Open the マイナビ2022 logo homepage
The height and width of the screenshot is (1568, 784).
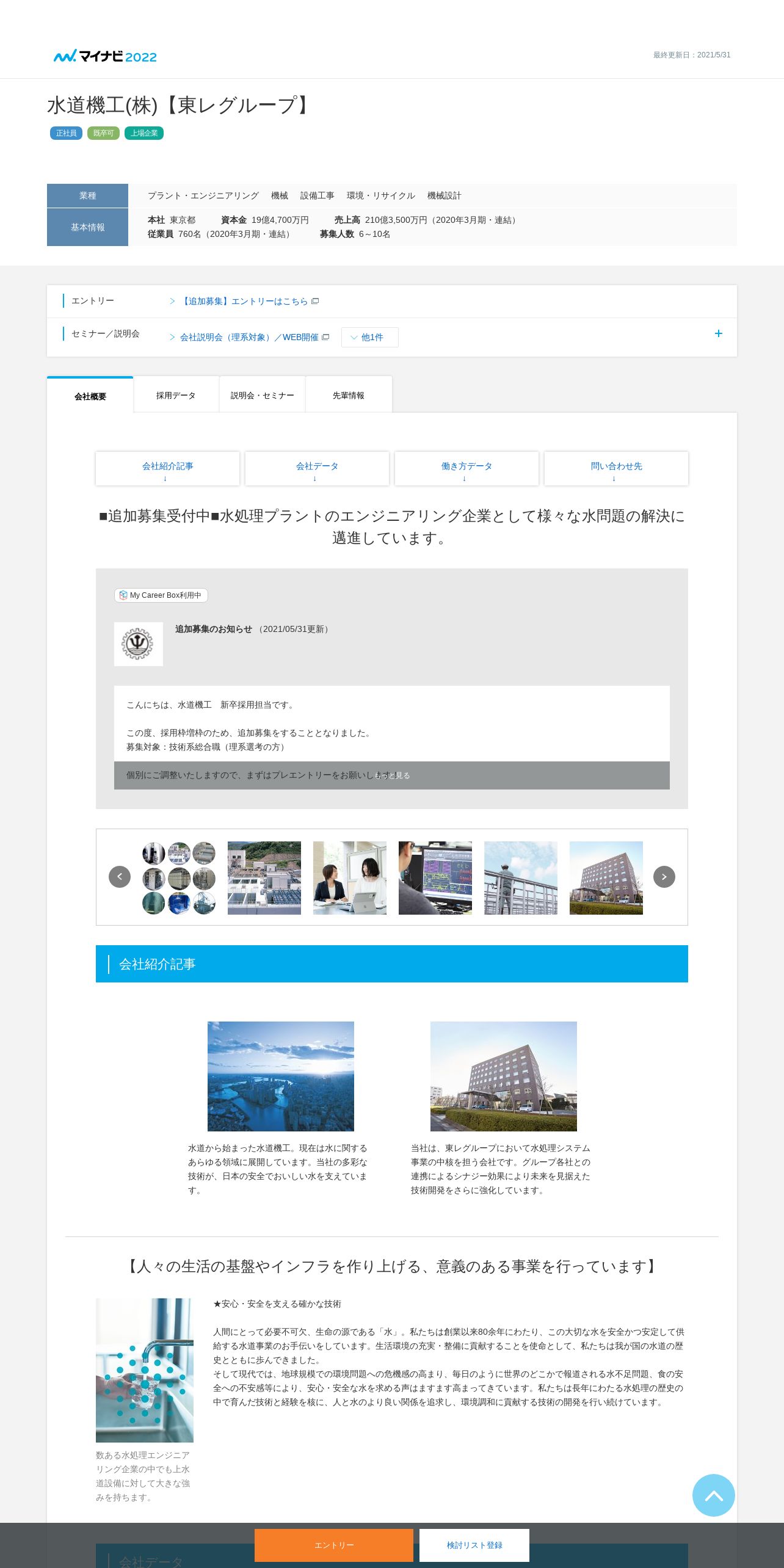[x=105, y=56]
